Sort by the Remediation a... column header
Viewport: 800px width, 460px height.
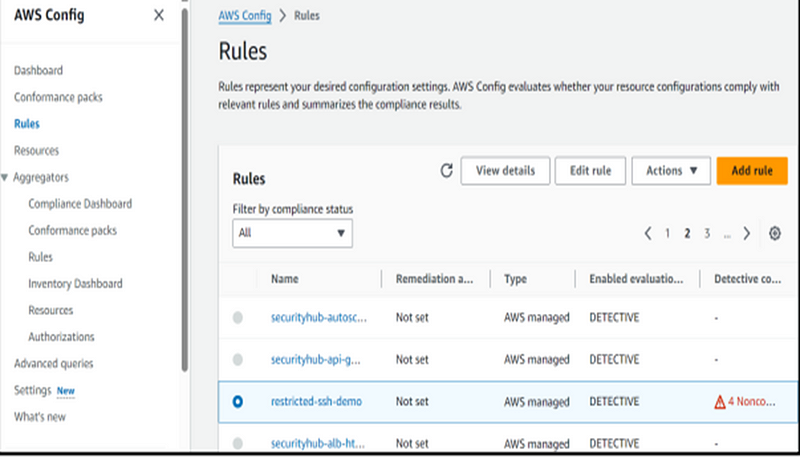(434, 279)
